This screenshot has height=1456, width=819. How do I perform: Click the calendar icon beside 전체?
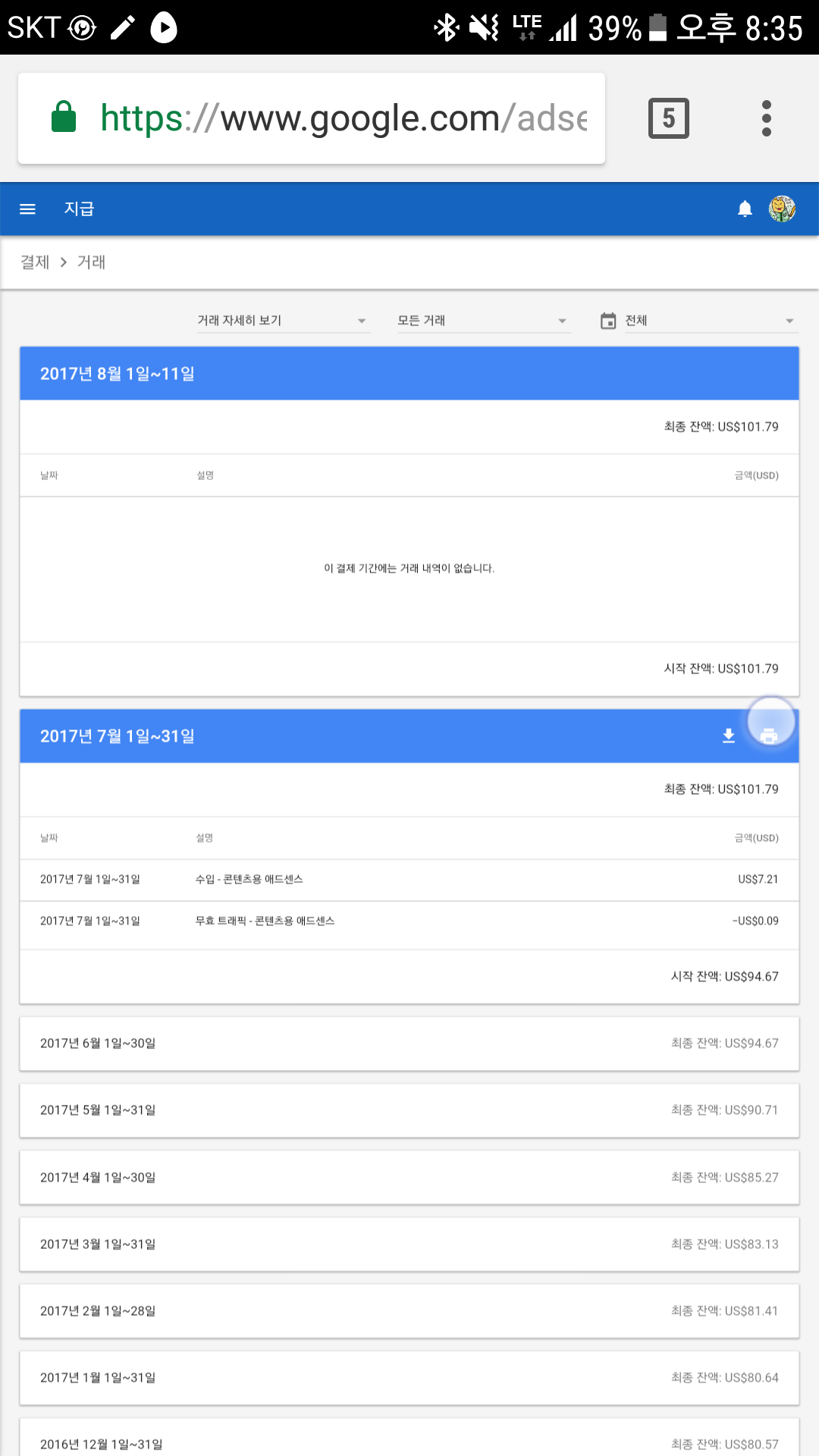tap(608, 321)
